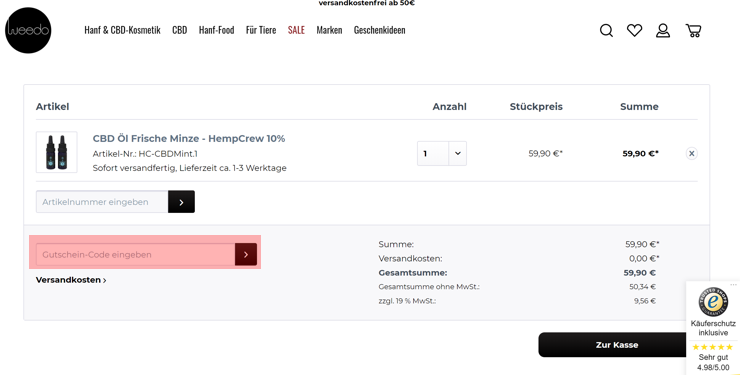Expand the quantity dropdown for CBD Öl
Screen dimensions: 740x375
pyautogui.click(x=457, y=153)
